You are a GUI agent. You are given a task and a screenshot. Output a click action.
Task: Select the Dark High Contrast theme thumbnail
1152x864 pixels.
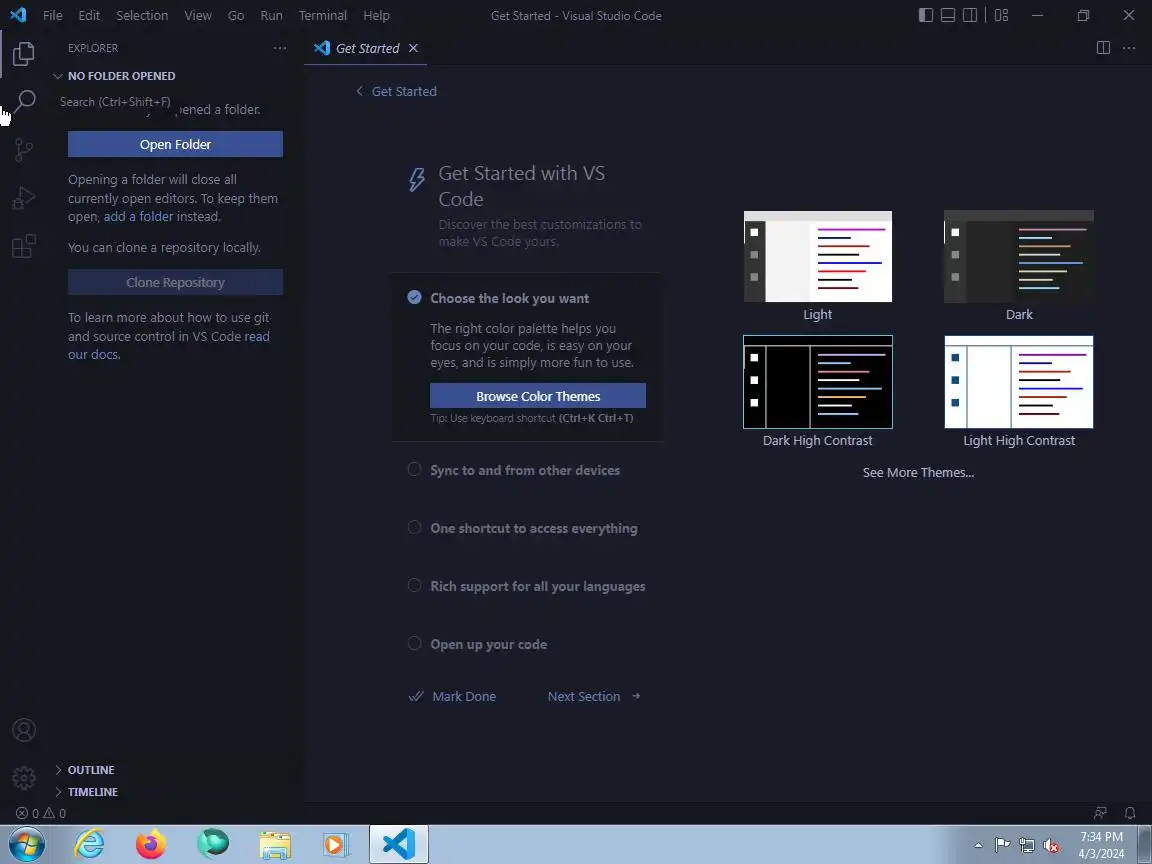click(818, 382)
